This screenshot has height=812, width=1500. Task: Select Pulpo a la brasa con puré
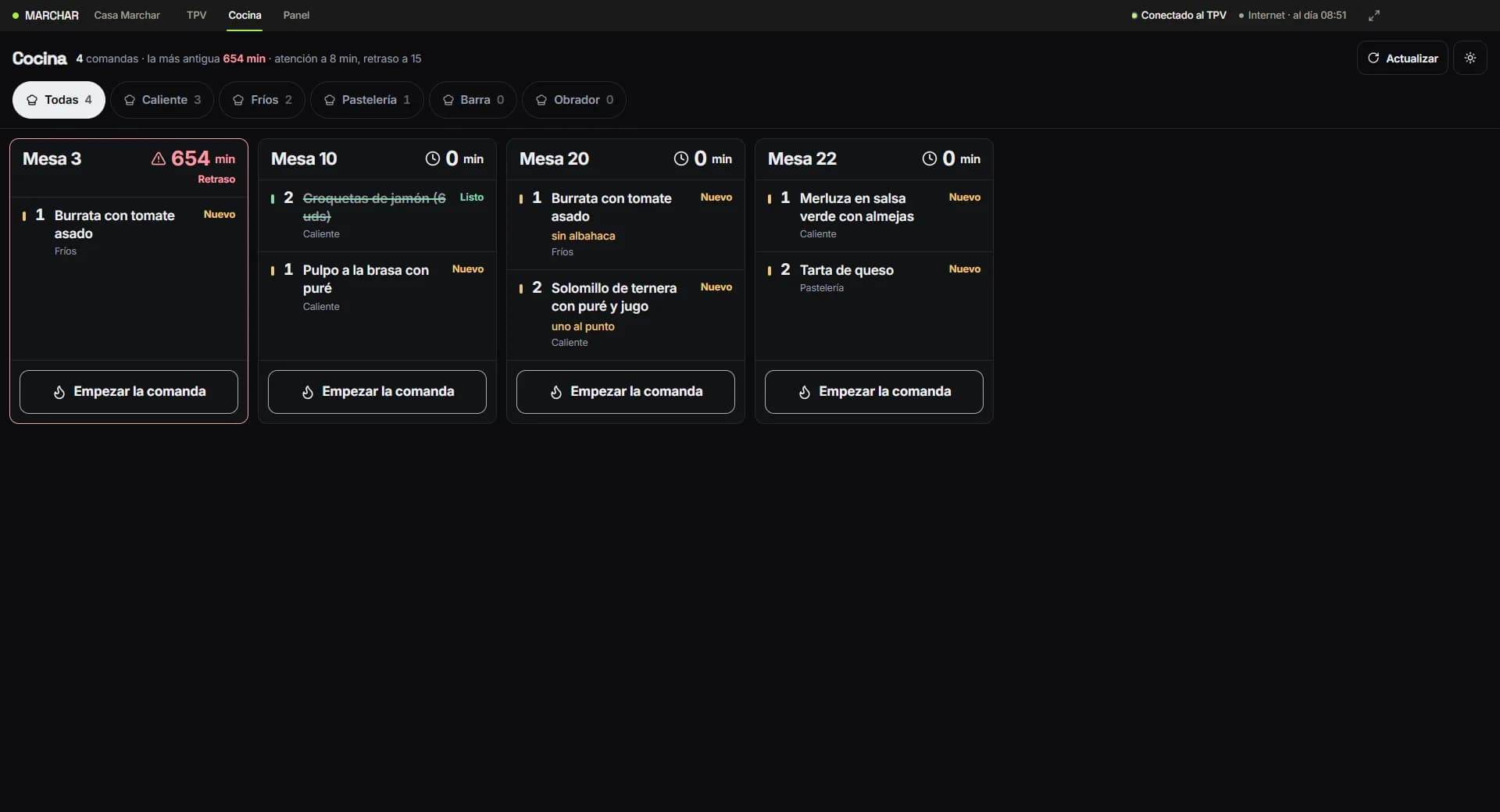(x=377, y=287)
